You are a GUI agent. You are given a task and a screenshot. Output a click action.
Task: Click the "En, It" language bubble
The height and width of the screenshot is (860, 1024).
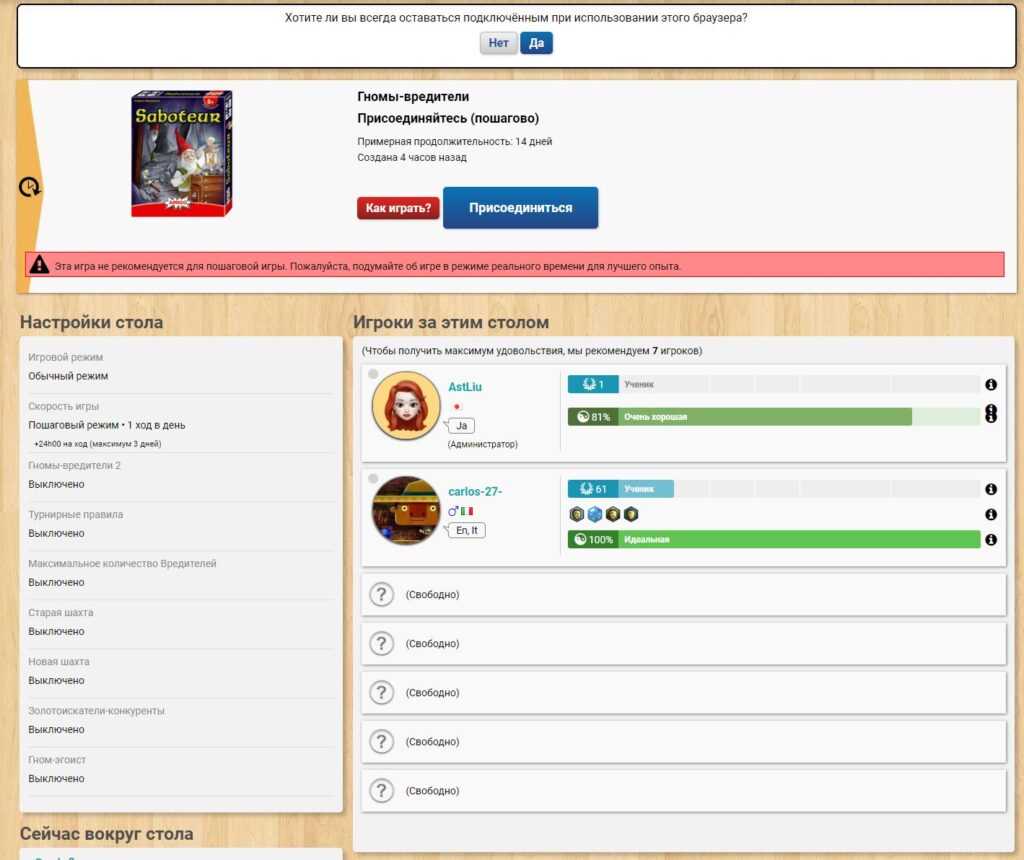click(466, 530)
